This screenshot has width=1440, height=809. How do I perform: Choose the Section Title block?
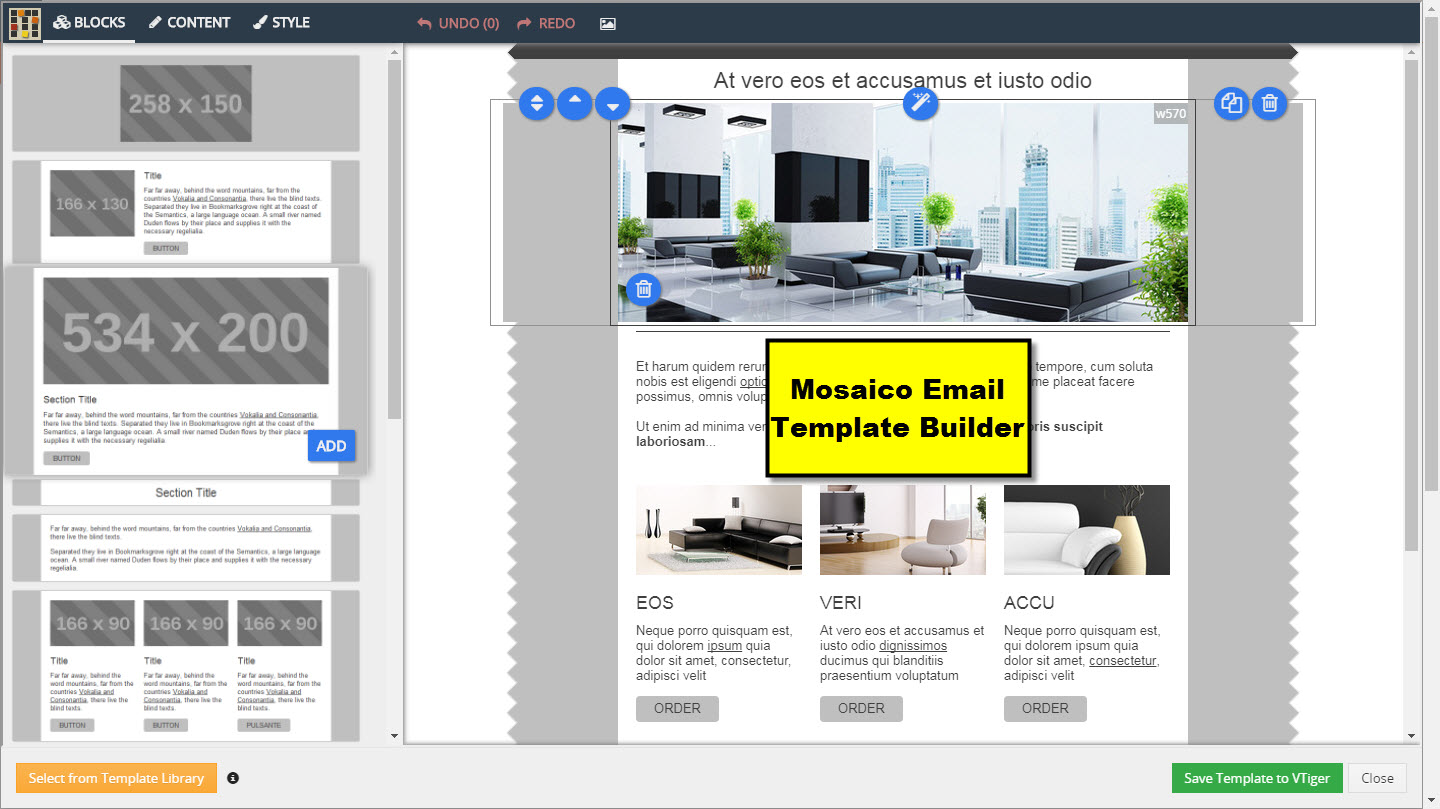coord(186,493)
